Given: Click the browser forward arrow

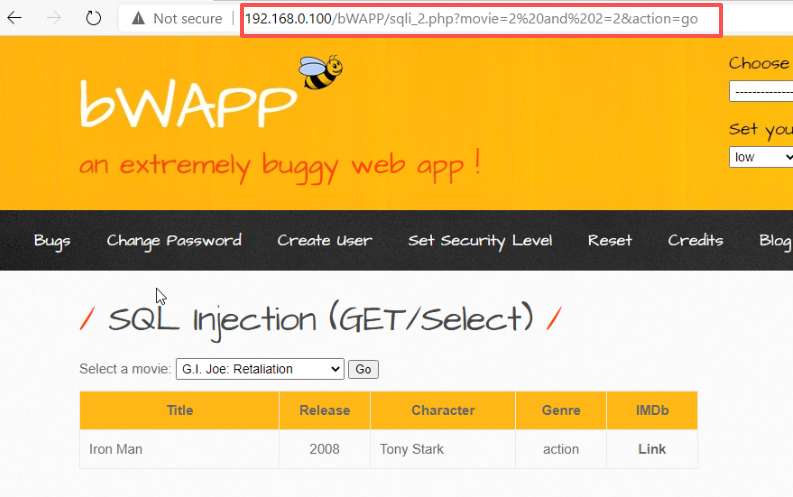Looking at the screenshot, I should (54, 18).
